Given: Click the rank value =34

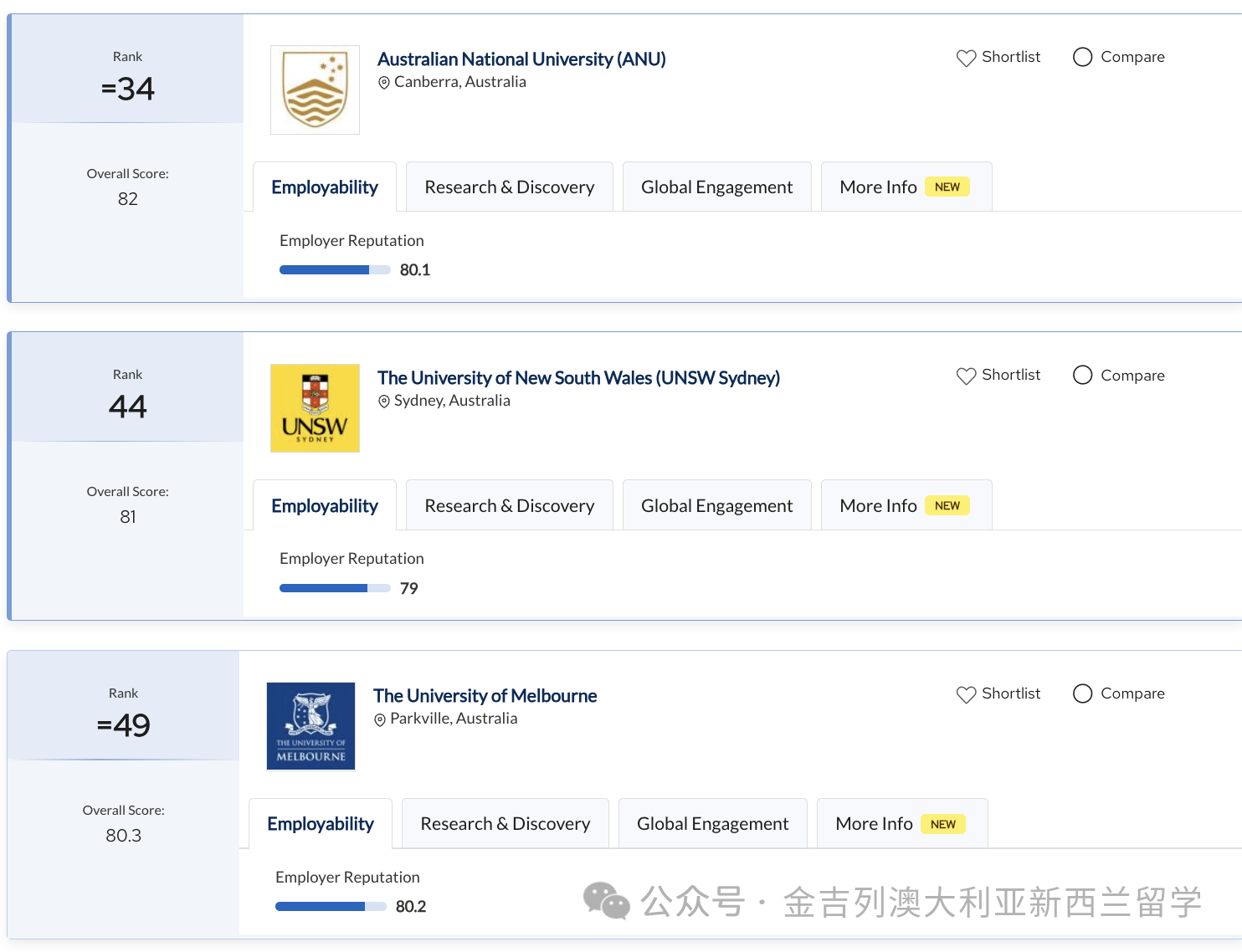Looking at the screenshot, I should point(128,89).
